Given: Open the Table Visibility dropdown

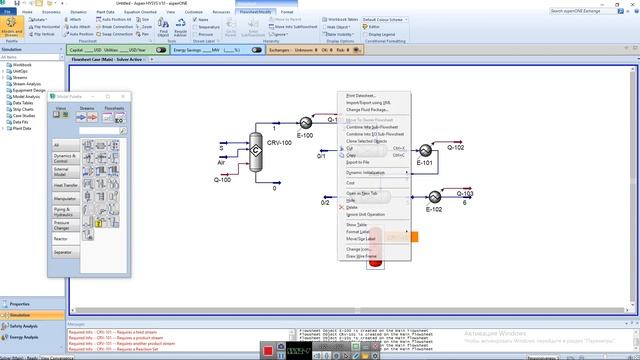Looking at the screenshot, I should tap(338, 34).
